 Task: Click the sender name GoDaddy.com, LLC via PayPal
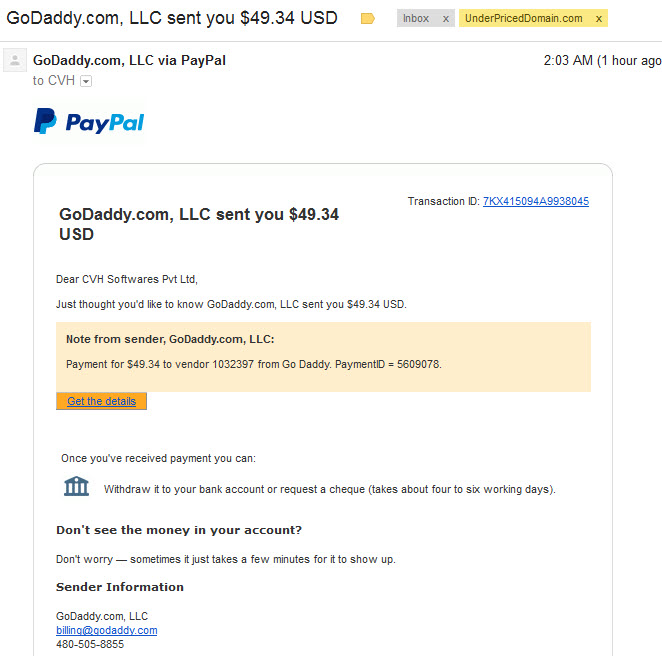pos(129,60)
